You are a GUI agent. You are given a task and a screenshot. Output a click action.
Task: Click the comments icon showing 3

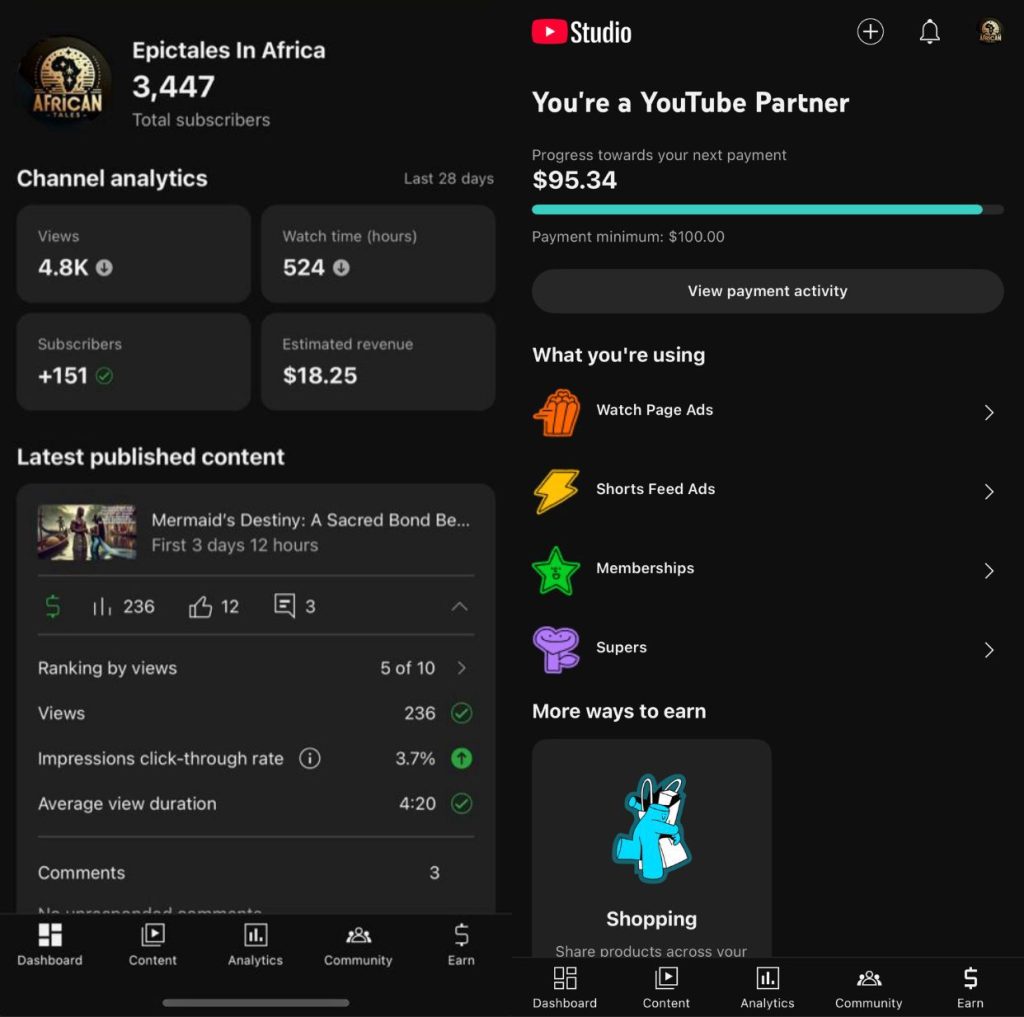284,606
